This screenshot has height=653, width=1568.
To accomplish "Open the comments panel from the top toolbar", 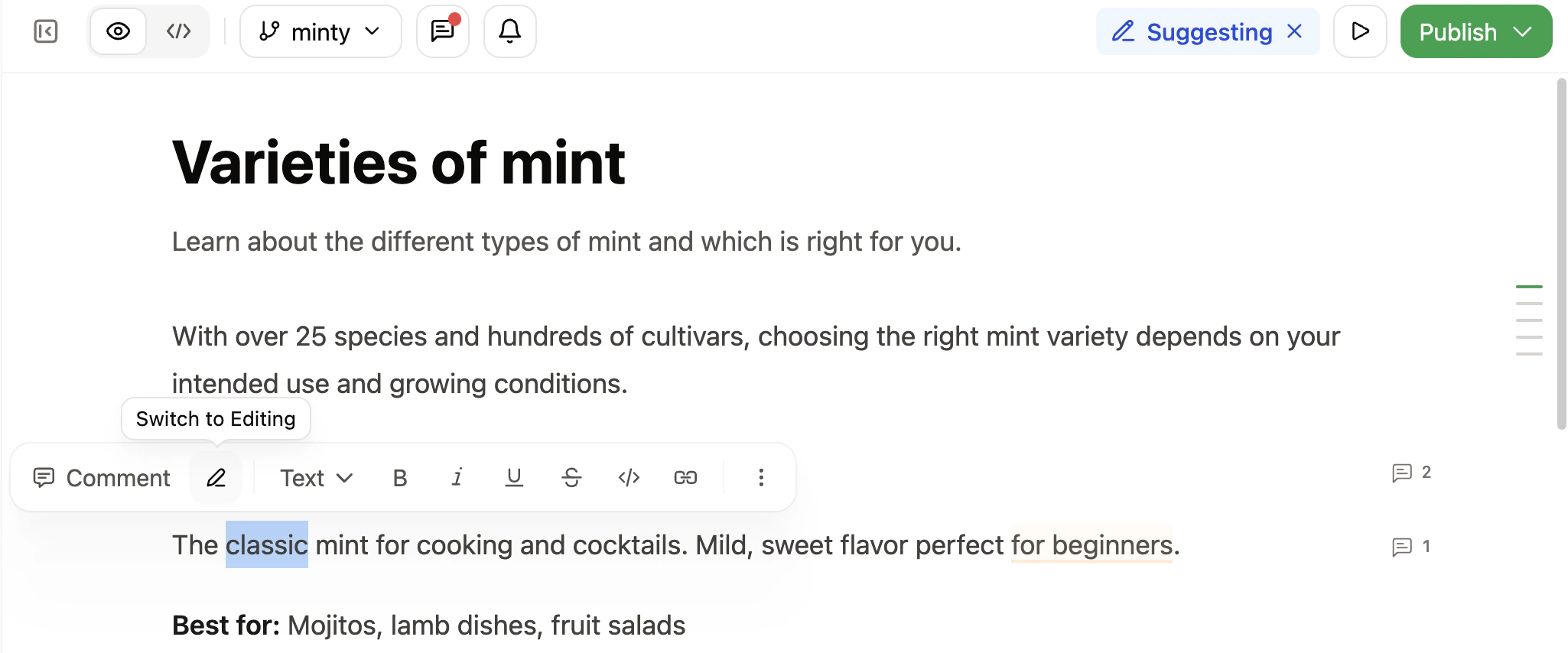I will click(442, 31).
